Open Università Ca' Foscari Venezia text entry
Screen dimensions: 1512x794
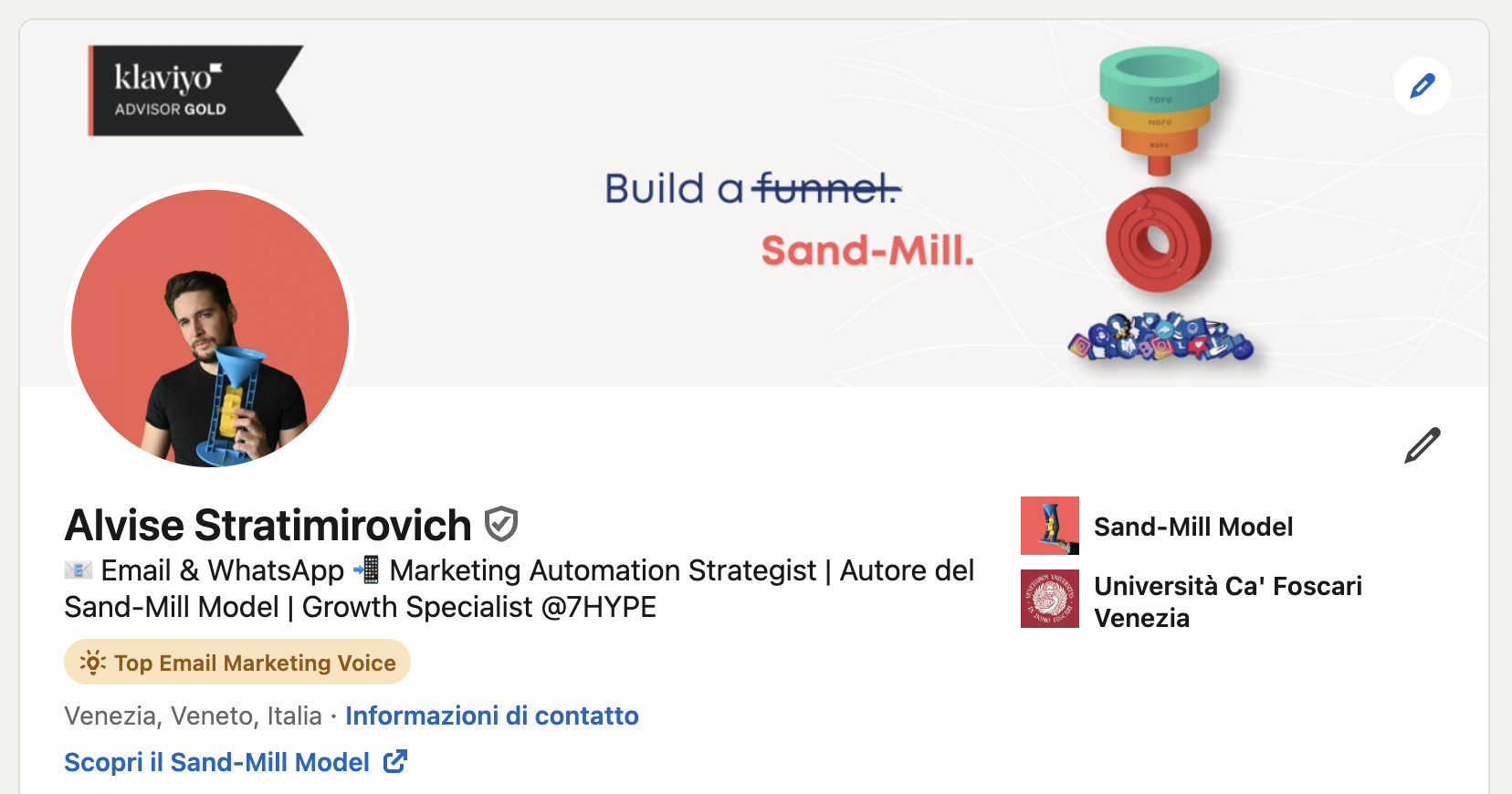[1227, 601]
